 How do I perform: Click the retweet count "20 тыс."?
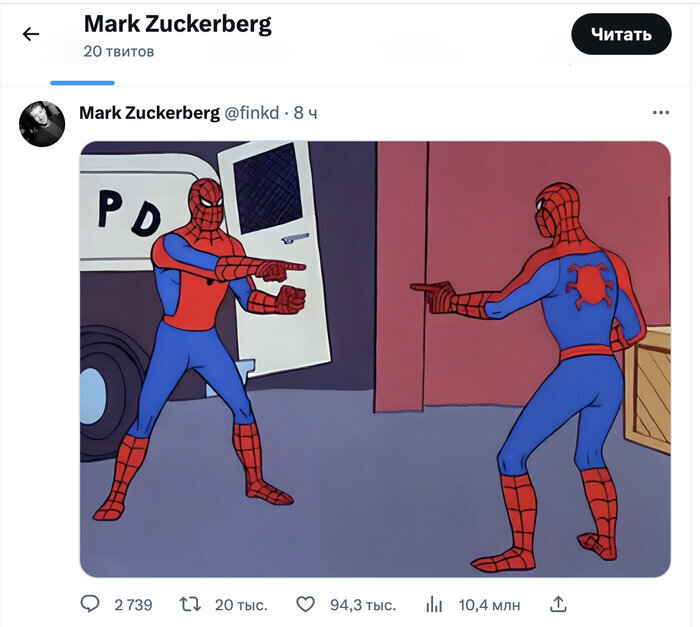[240, 605]
